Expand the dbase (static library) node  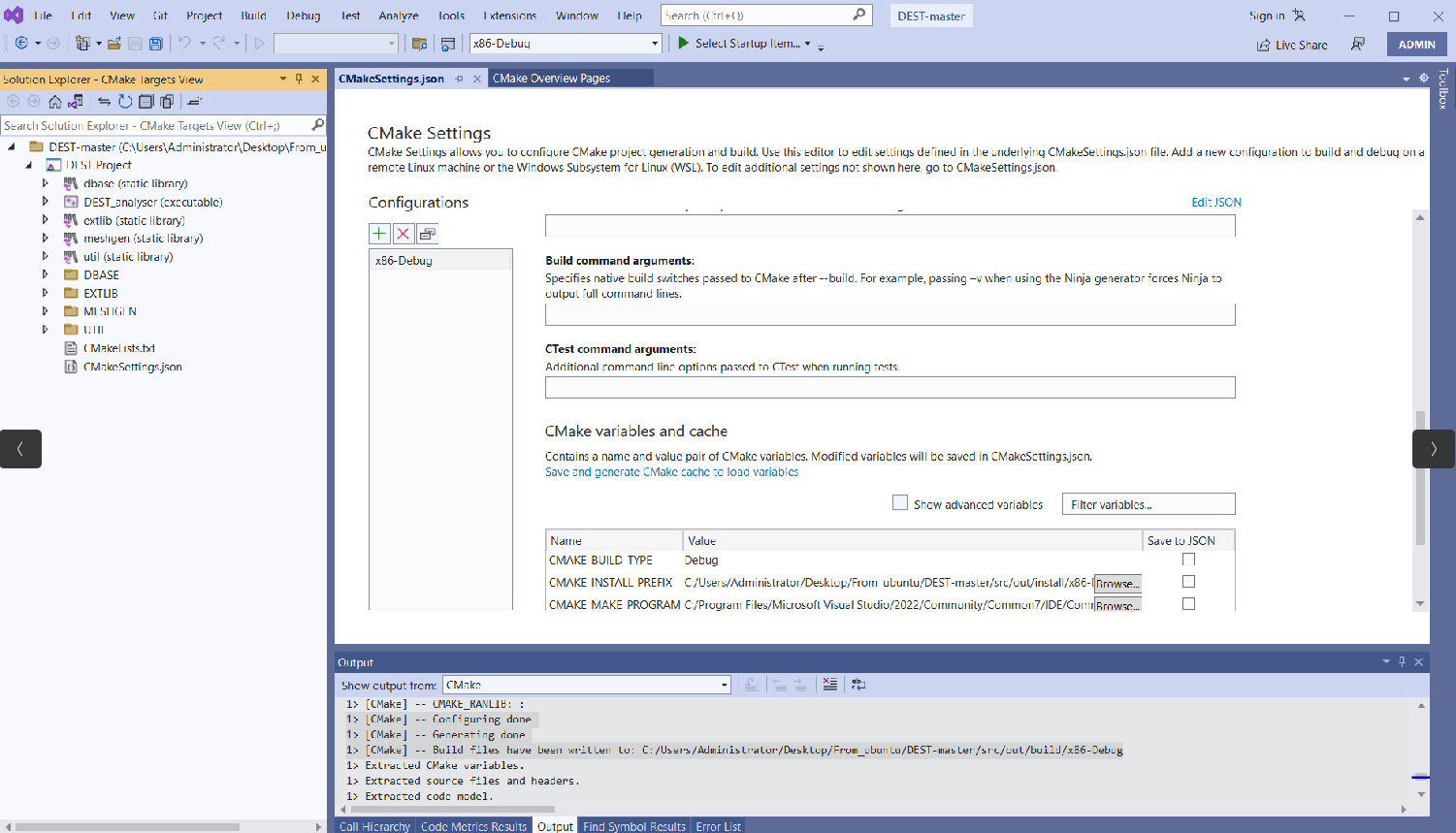pos(45,183)
